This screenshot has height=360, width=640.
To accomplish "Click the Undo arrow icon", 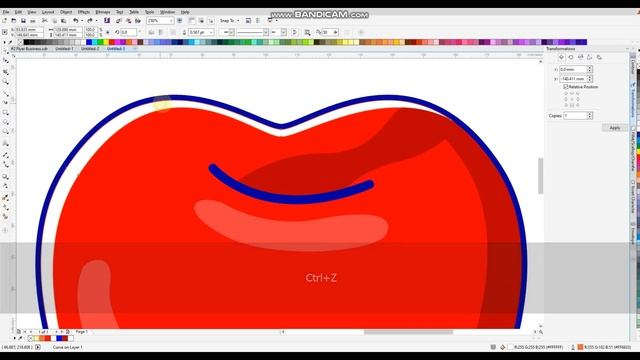I will (x=76, y=20).
